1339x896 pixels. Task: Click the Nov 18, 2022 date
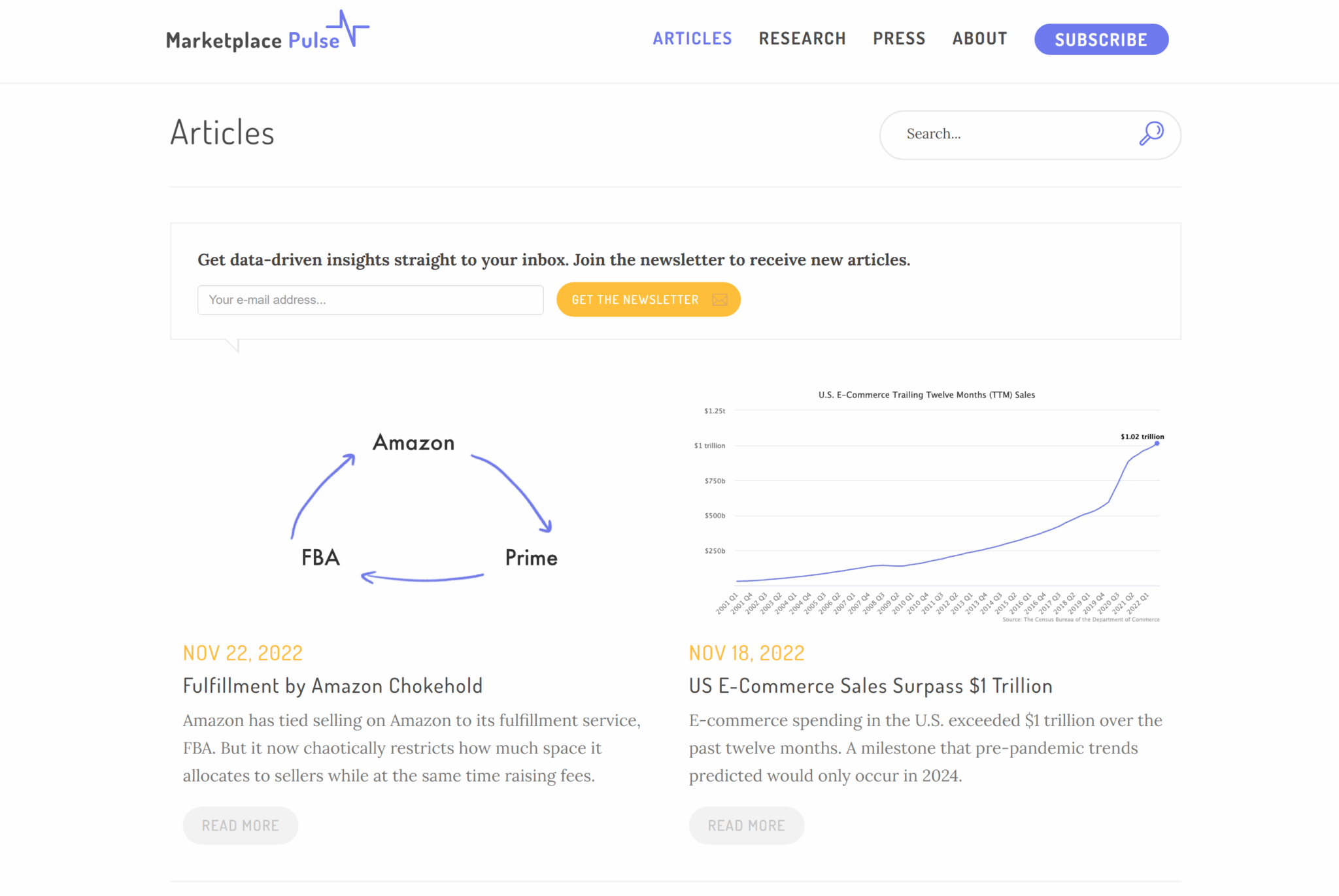pyautogui.click(x=747, y=653)
